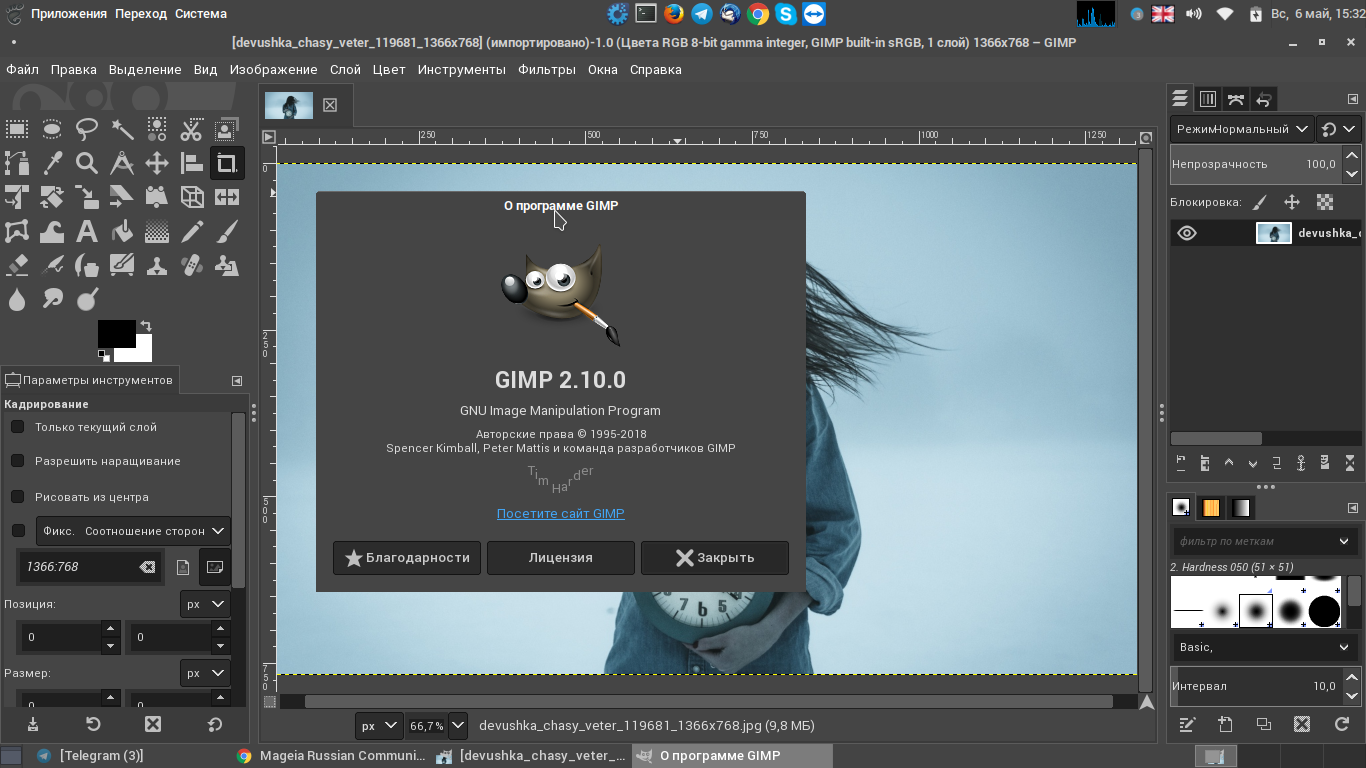
Task: Pick the Dodge/Burn tool
Action: coord(87,299)
